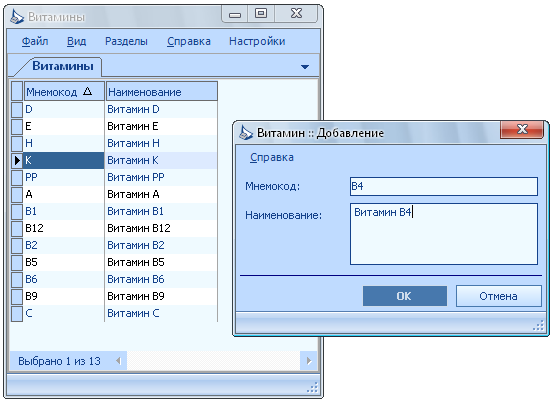
Task: Click the right scroll arrow at grid bottom
Action: coord(309,361)
